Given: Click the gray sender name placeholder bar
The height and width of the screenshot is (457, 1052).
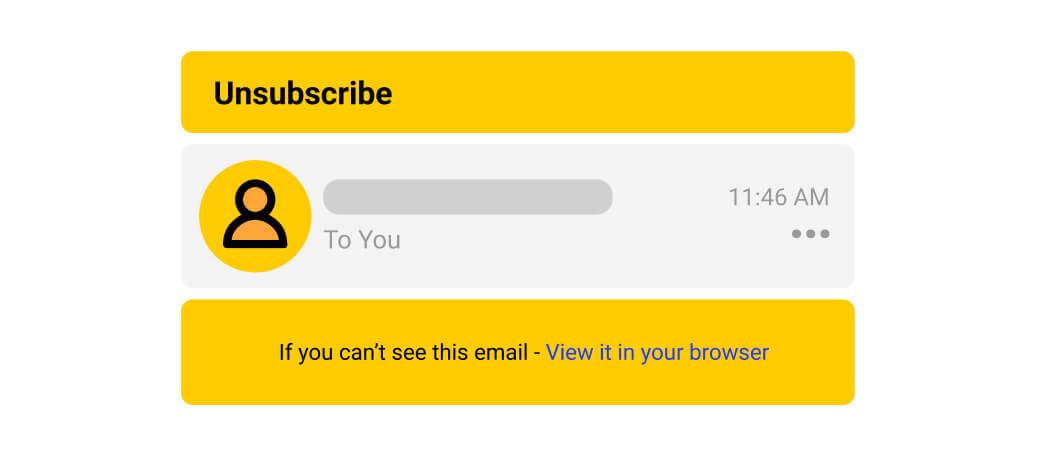Looking at the screenshot, I should point(467,197).
